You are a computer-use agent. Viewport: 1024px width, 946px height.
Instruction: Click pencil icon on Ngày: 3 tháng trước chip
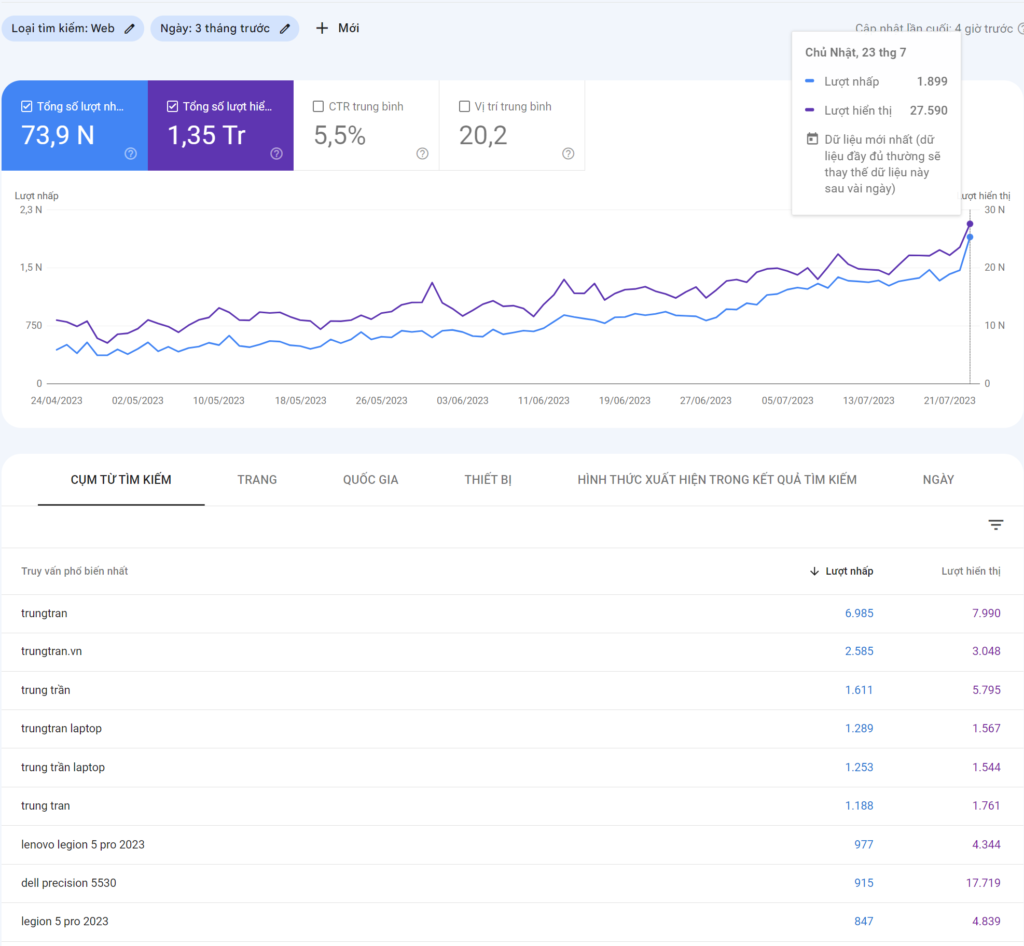click(x=285, y=29)
